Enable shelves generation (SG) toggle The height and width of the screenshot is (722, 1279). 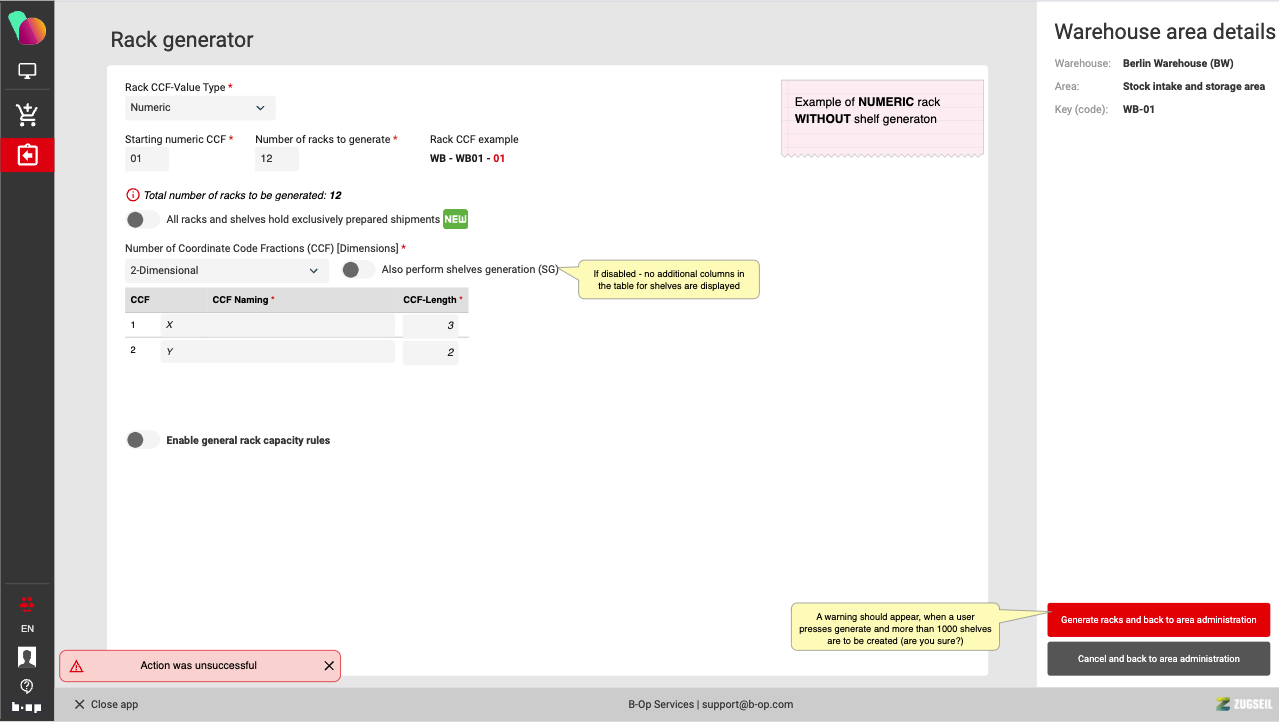click(x=357, y=270)
